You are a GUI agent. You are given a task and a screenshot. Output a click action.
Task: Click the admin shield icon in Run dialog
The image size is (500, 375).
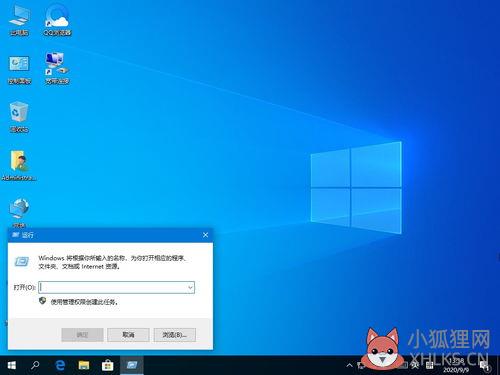42,301
